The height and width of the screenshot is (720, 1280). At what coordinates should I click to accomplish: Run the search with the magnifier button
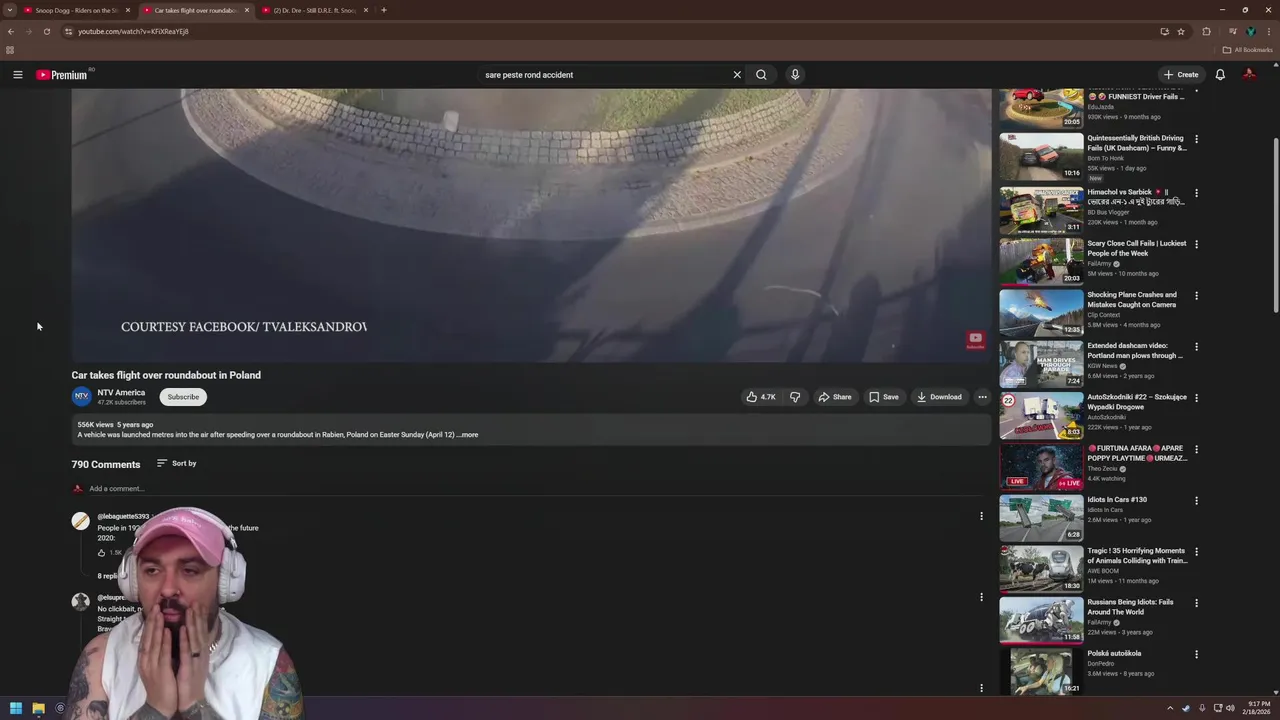[761, 75]
